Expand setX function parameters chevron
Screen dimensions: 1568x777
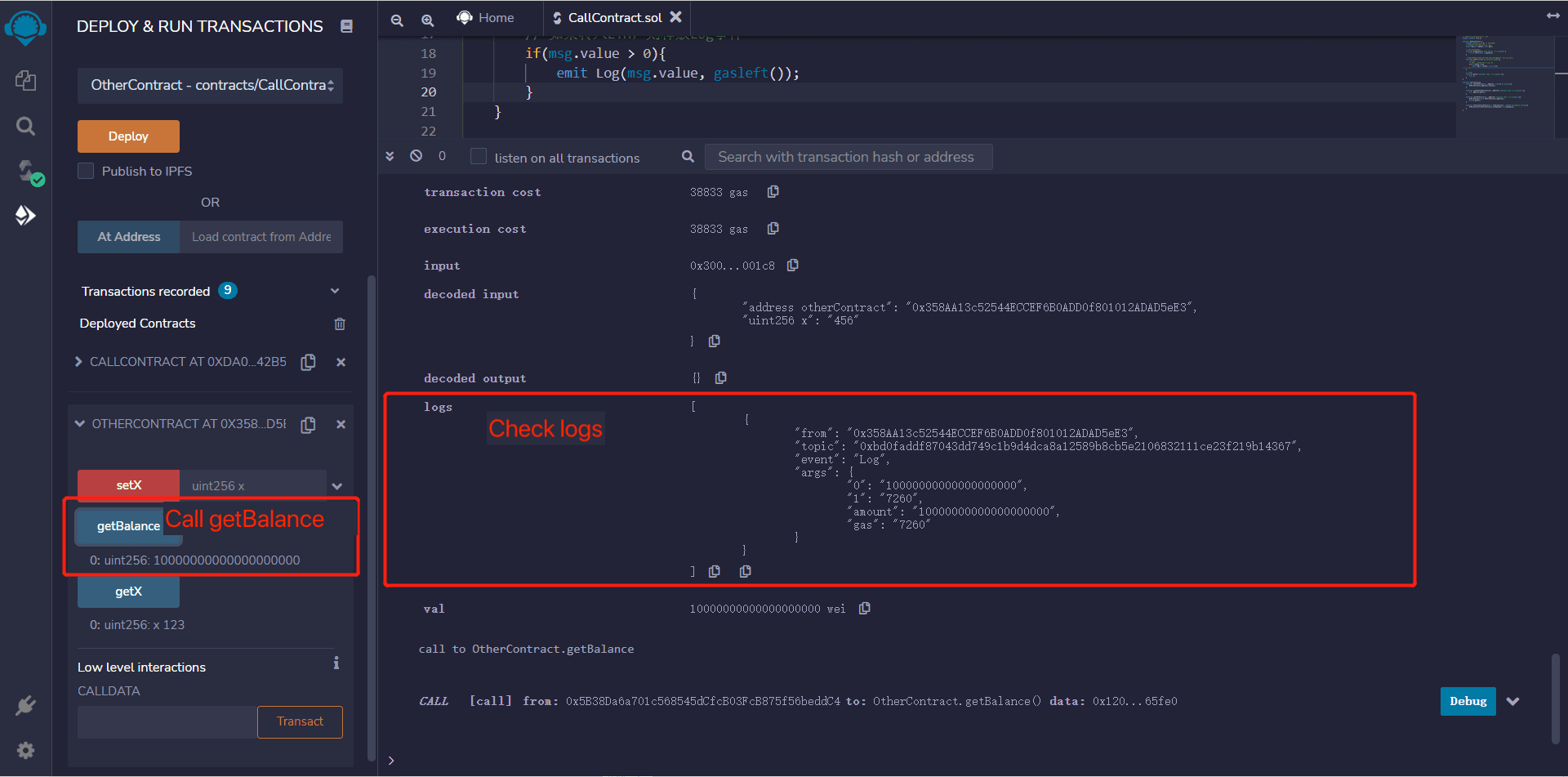(337, 486)
